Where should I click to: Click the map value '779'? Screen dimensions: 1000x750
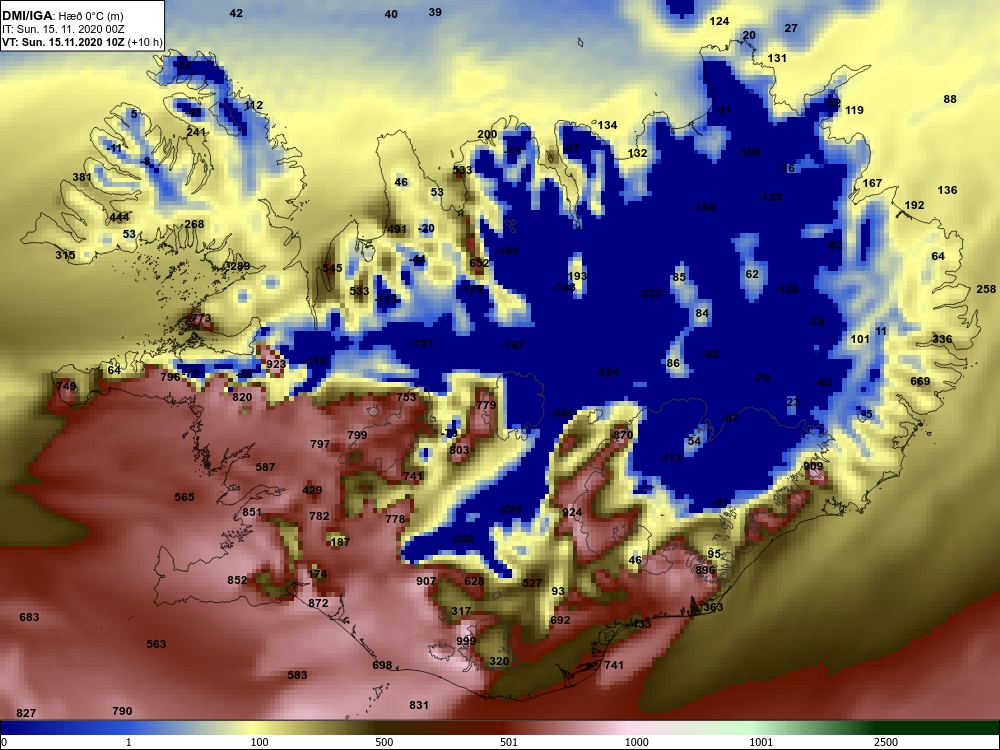click(x=486, y=406)
